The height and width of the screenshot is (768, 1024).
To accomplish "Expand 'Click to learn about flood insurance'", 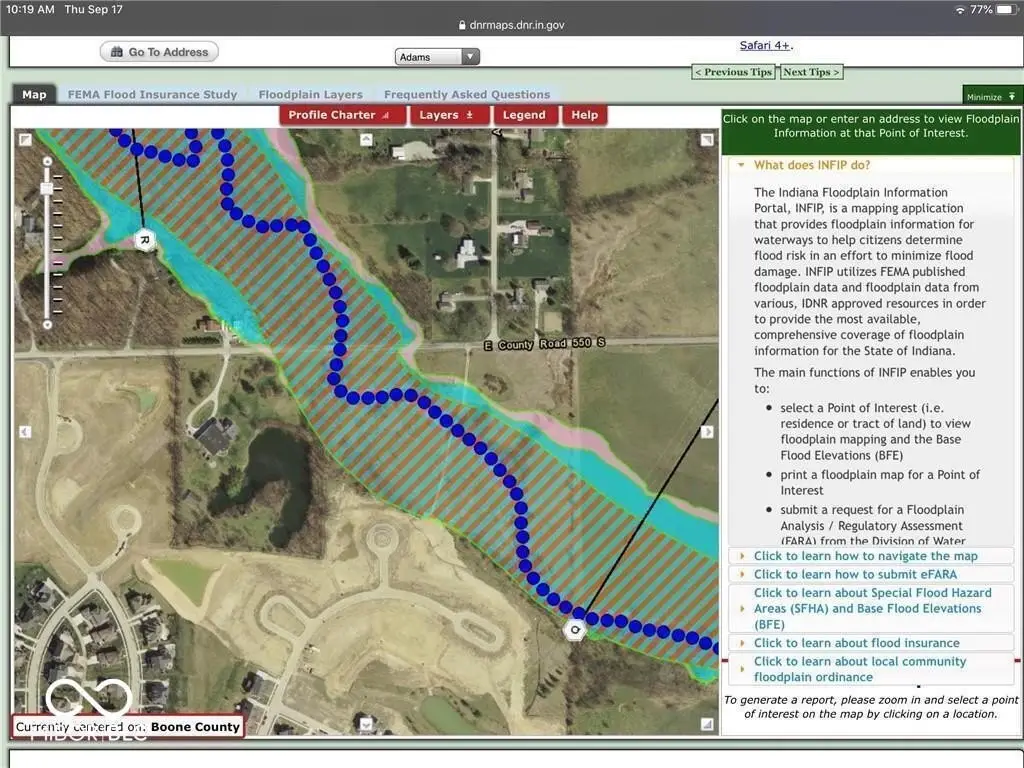I will click(x=856, y=643).
